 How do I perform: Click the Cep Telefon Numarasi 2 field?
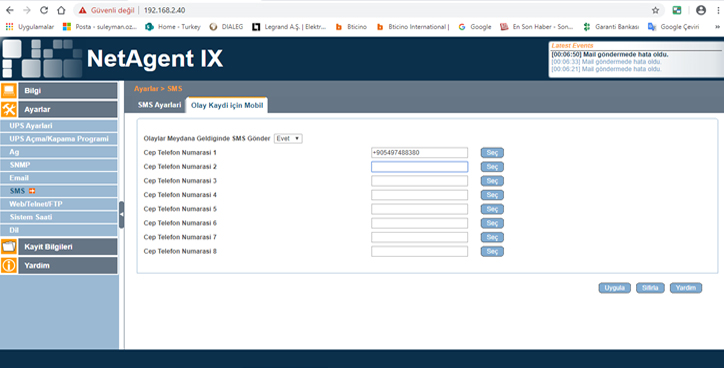[x=419, y=167]
